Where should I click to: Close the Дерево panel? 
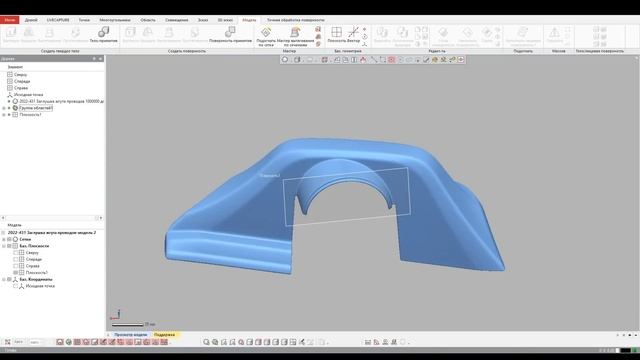[x=101, y=59]
